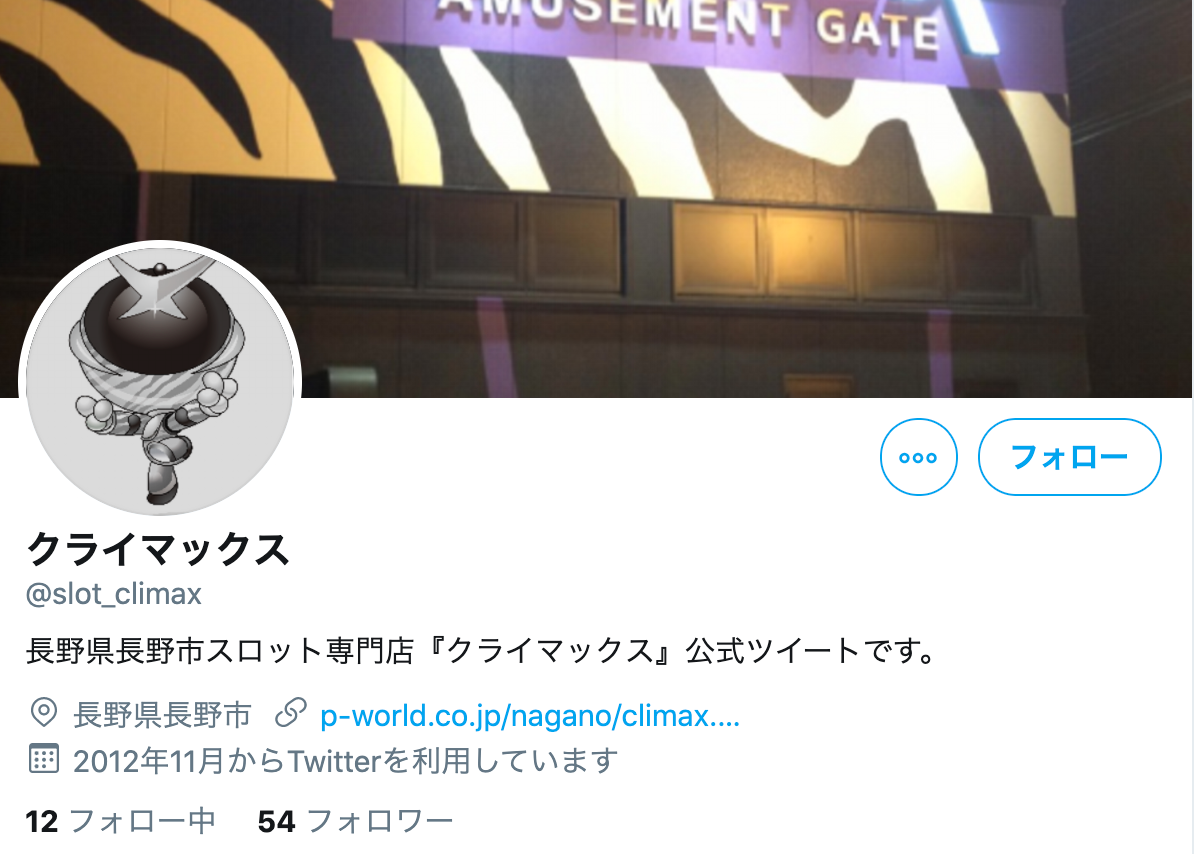
Task: Click the 長野県長野市 location text
Action: pyautogui.click(x=162, y=715)
